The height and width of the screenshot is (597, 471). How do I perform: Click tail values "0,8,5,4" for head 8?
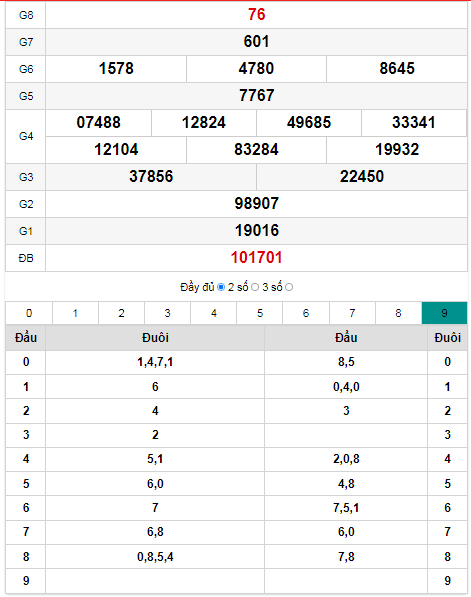(155, 557)
